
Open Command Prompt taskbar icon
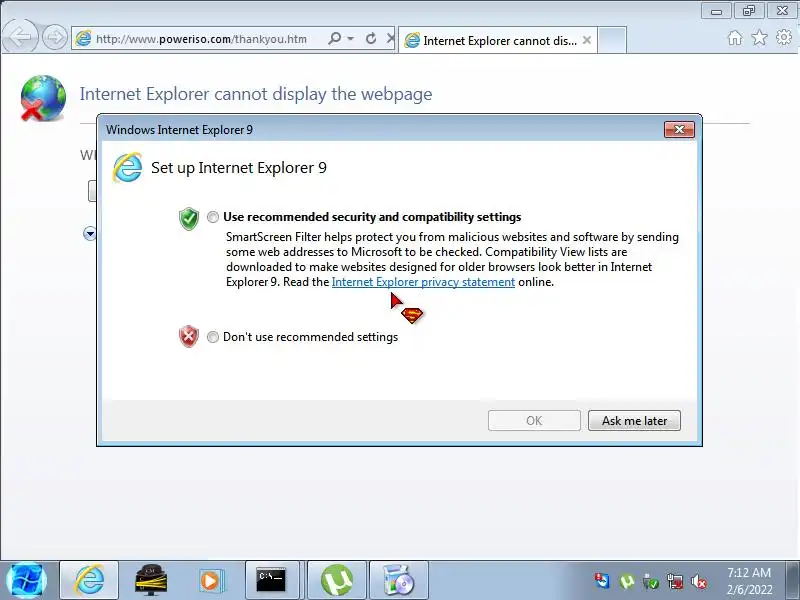(271, 580)
